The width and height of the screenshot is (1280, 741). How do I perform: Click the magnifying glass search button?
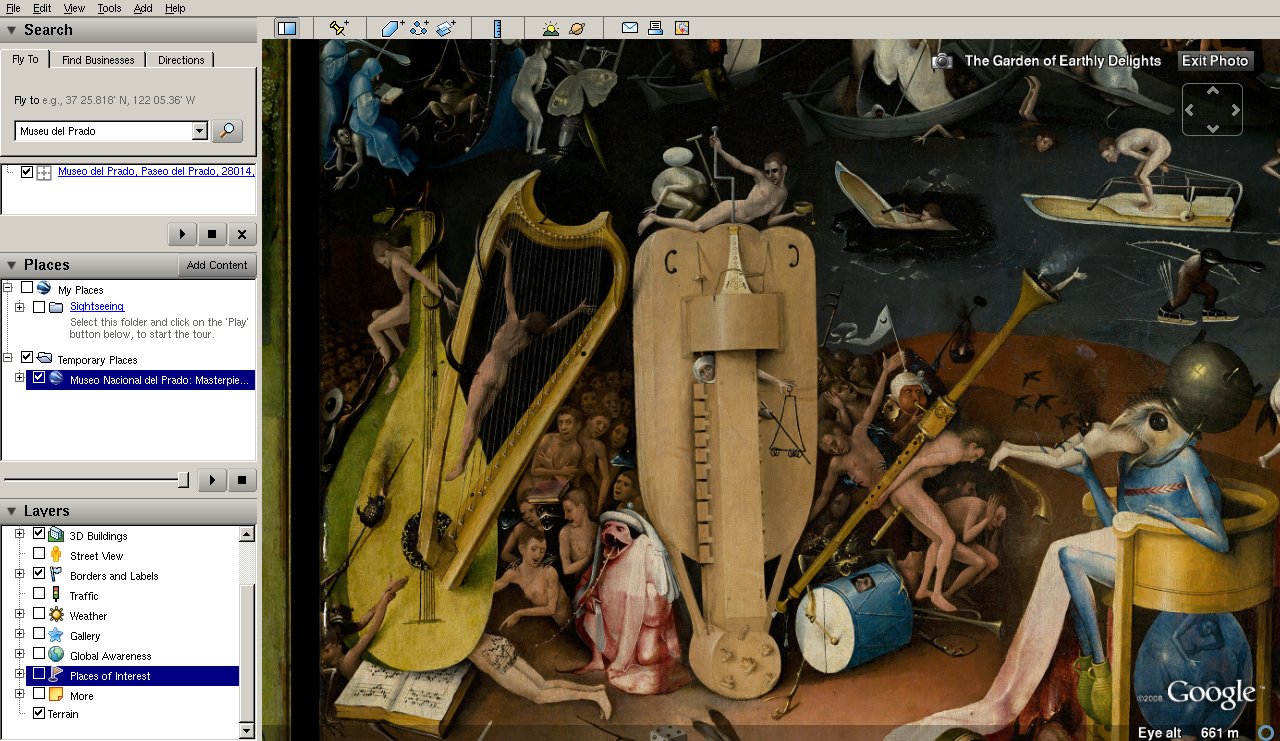click(x=228, y=131)
